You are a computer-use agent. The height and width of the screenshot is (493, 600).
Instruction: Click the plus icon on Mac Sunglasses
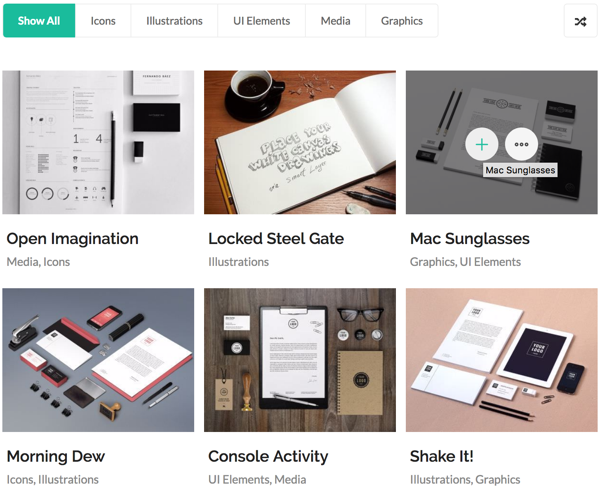click(x=481, y=144)
